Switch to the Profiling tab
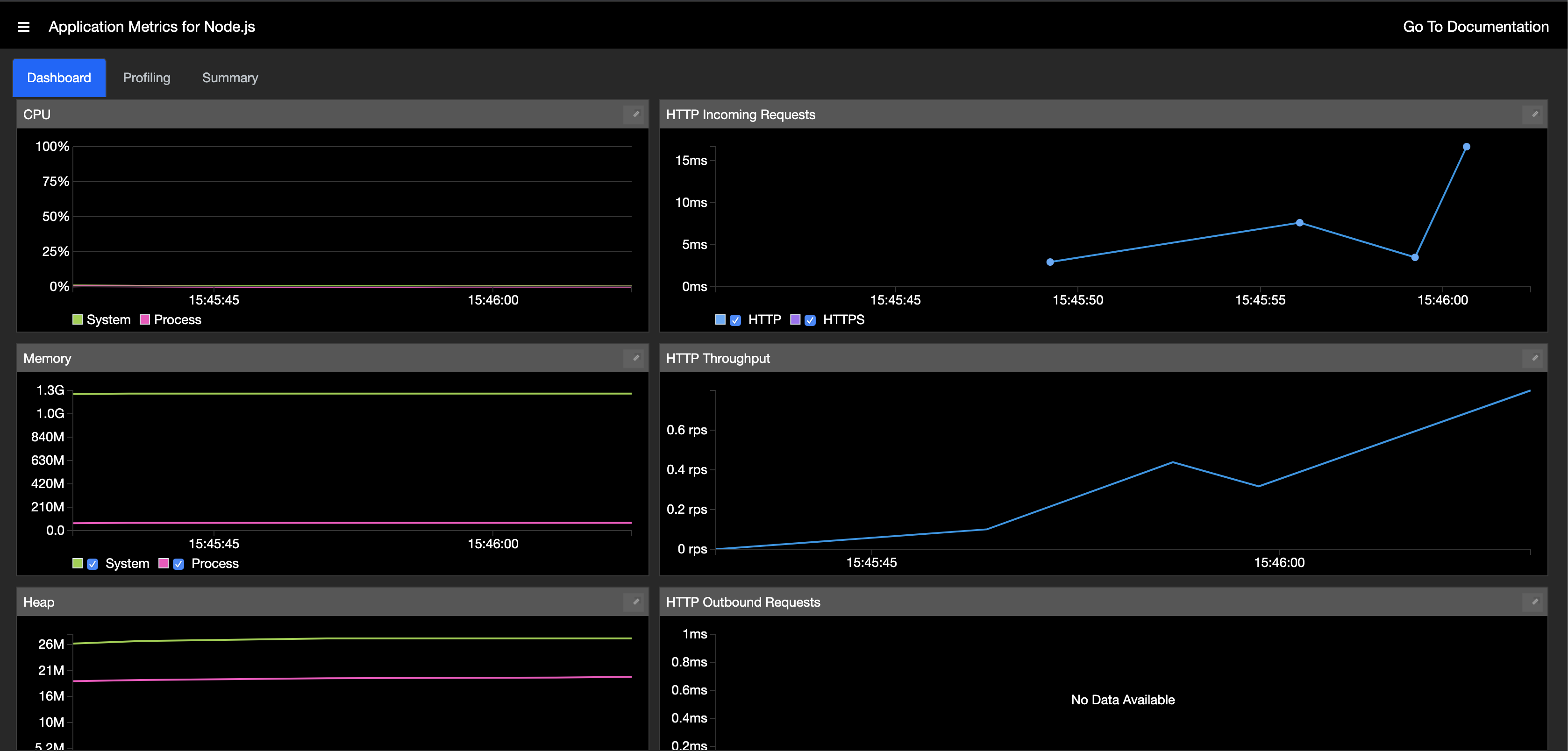The height and width of the screenshot is (751, 1568). pos(147,78)
